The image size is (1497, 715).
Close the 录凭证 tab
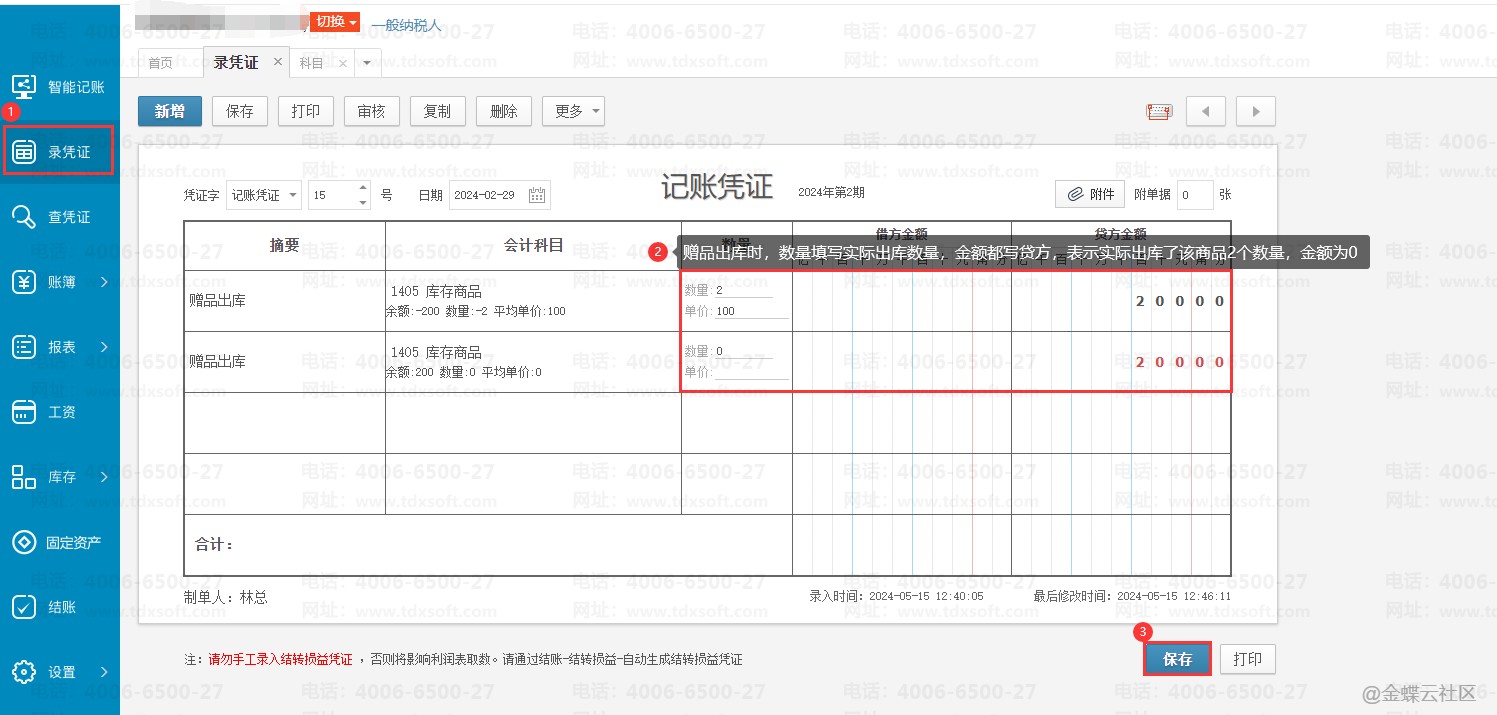[x=278, y=62]
